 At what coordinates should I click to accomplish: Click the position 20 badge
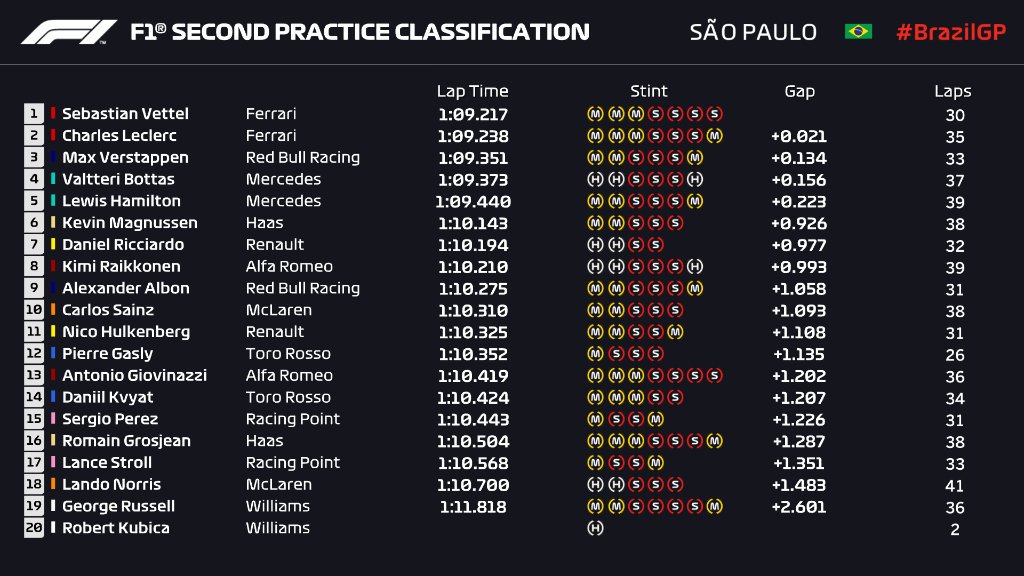[x=34, y=528]
